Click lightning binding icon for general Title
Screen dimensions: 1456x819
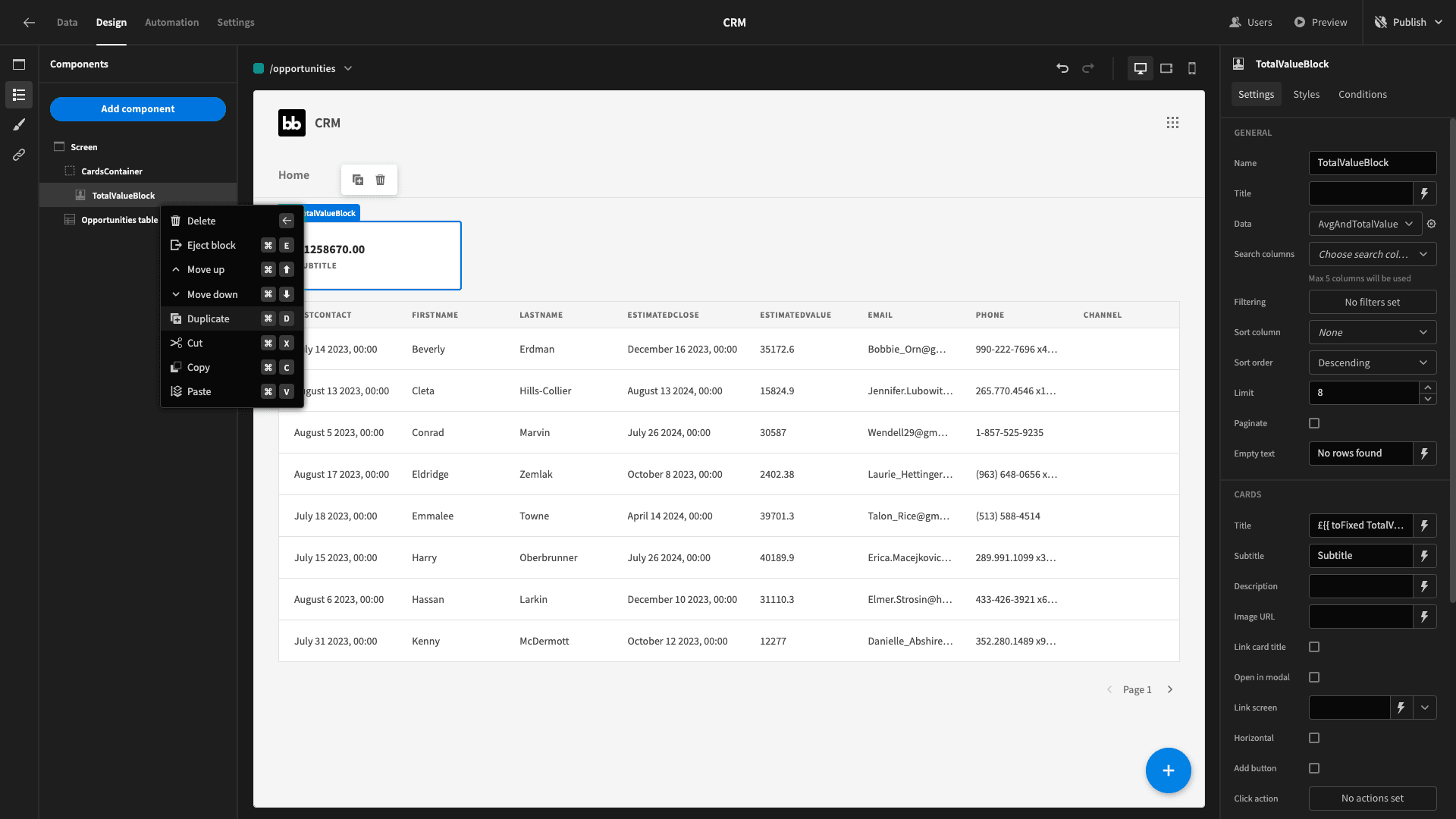pos(1425,193)
